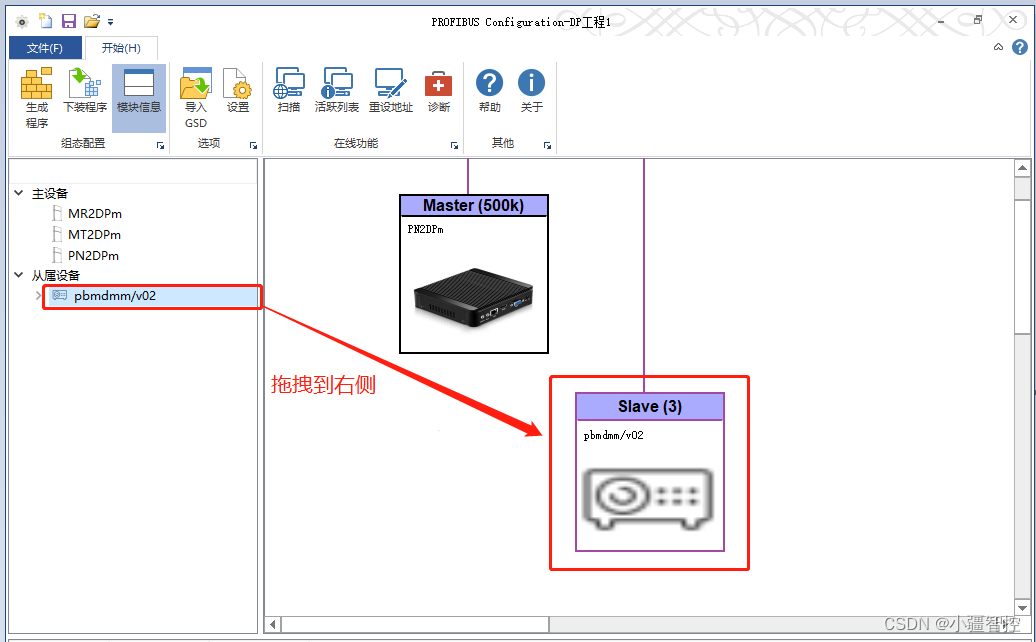Image resolution: width=1036 pixels, height=642 pixels.
Task: Click the PN2DPm device image
Action: (x=474, y=297)
